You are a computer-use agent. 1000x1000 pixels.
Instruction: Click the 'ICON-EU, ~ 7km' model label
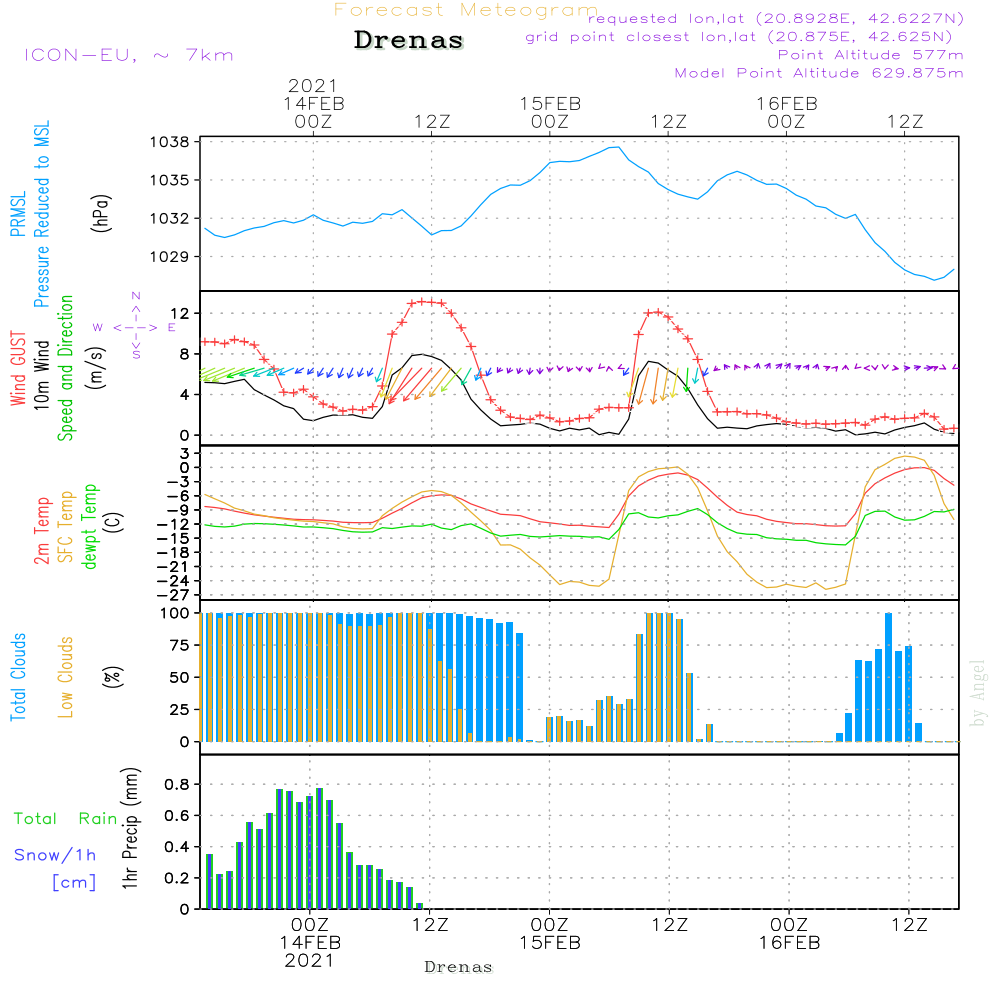(x=129, y=55)
